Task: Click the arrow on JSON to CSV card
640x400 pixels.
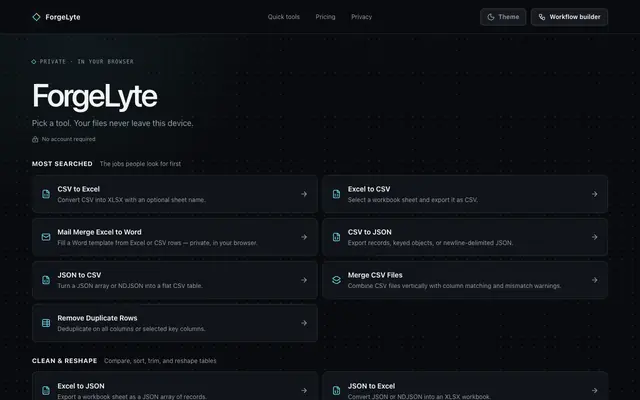Action: click(304, 280)
